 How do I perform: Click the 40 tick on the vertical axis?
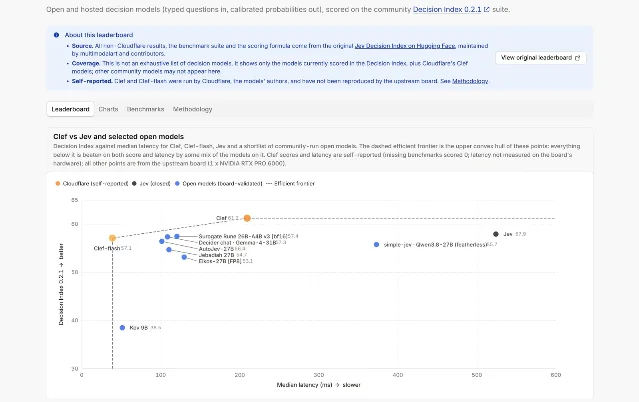click(x=75, y=320)
